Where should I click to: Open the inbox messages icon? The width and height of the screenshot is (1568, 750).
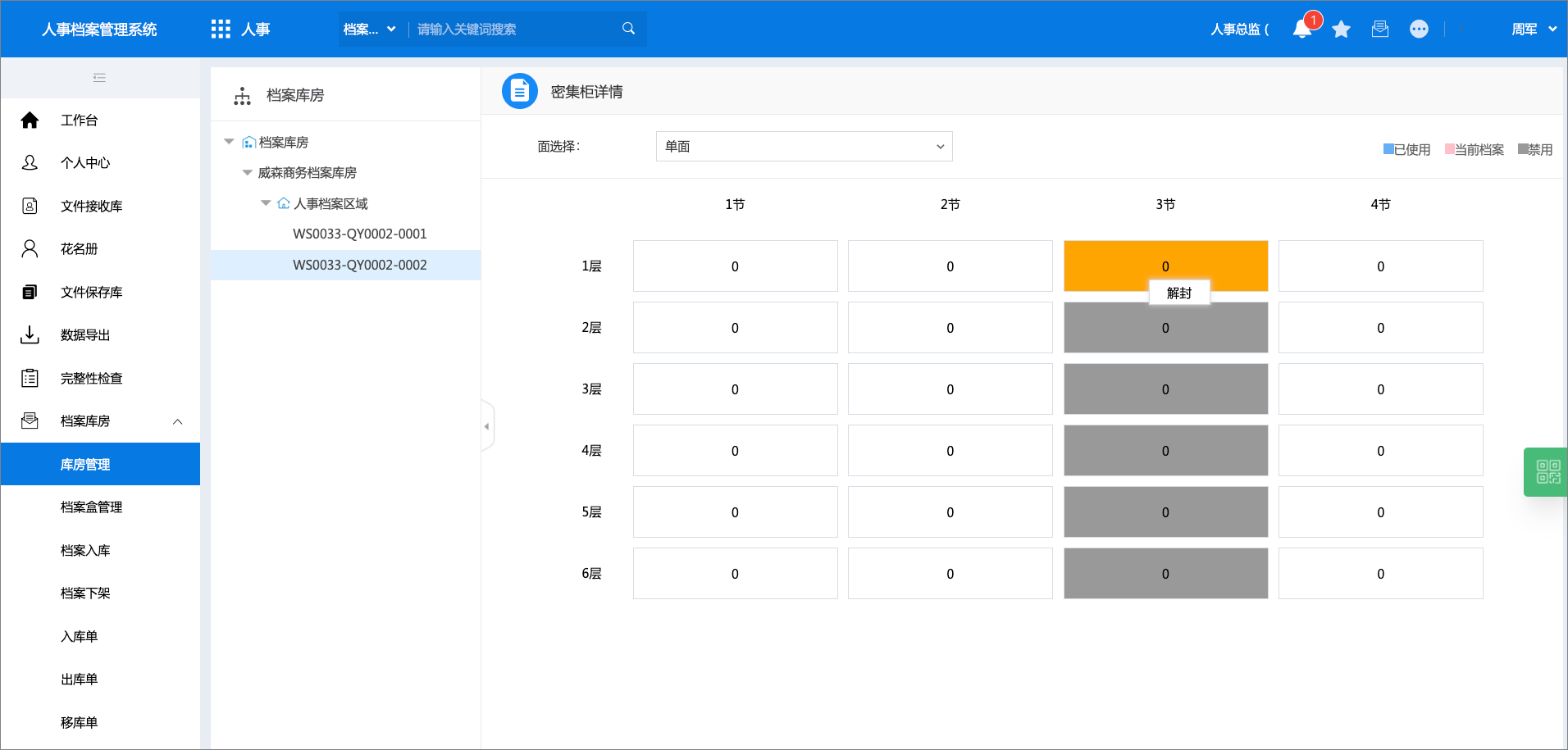click(x=1380, y=30)
